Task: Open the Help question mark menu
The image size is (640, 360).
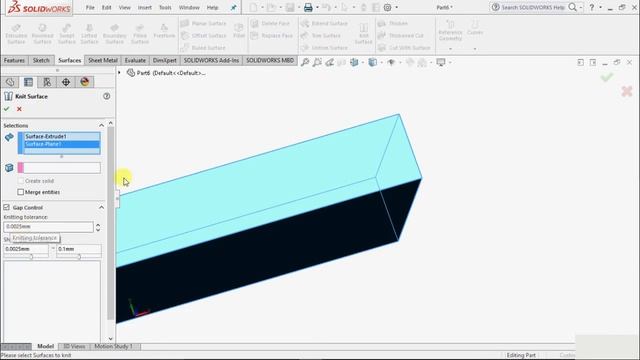Action: point(591,7)
